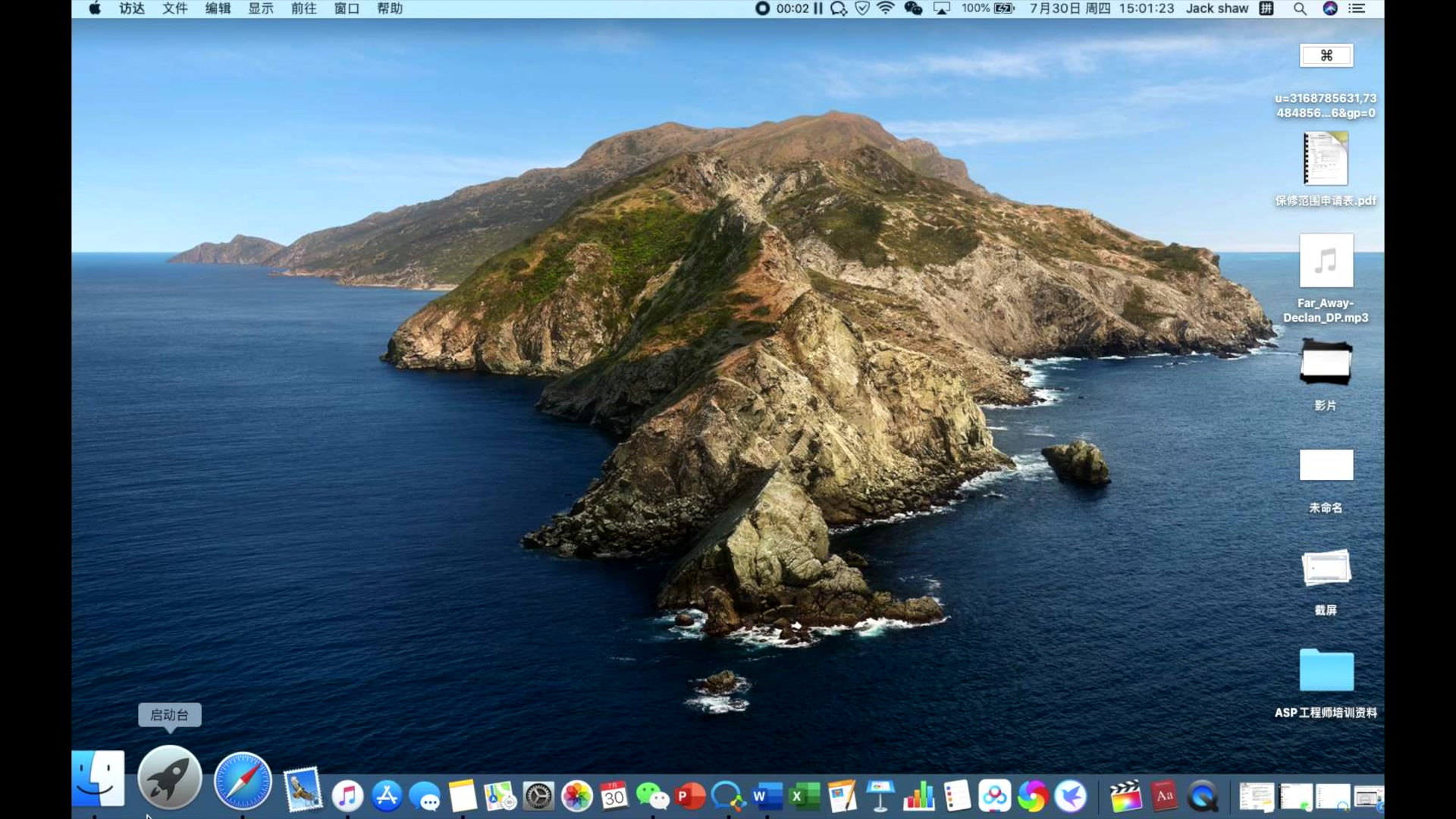Launch QuickTime Player from the Dock
This screenshot has height=819, width=1456.
point(1203,796)
